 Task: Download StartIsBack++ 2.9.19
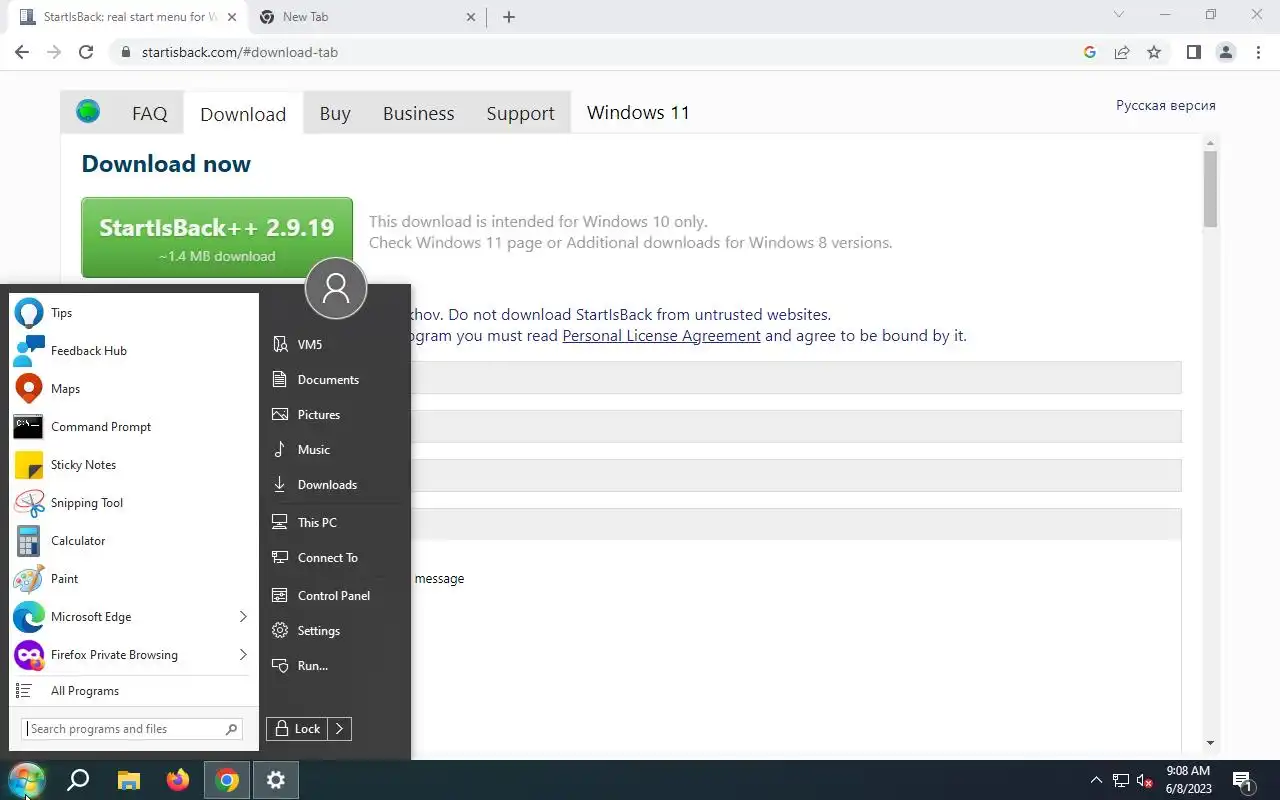[x=217, y=238]
